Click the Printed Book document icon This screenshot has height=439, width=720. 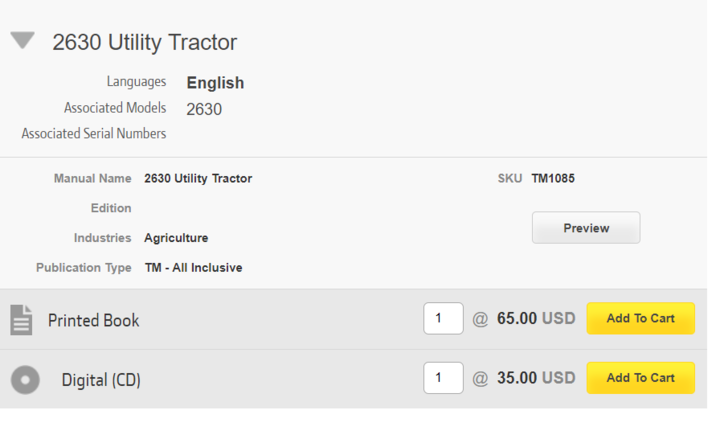click(x=21, y=320)
